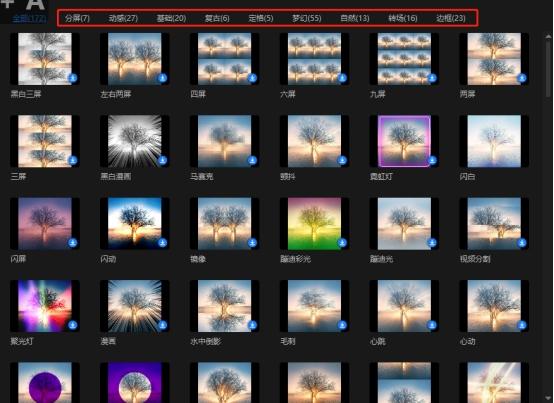
Task: Click download icon on 马赛克 mosaic effect
Action: (x=252, y=160)
